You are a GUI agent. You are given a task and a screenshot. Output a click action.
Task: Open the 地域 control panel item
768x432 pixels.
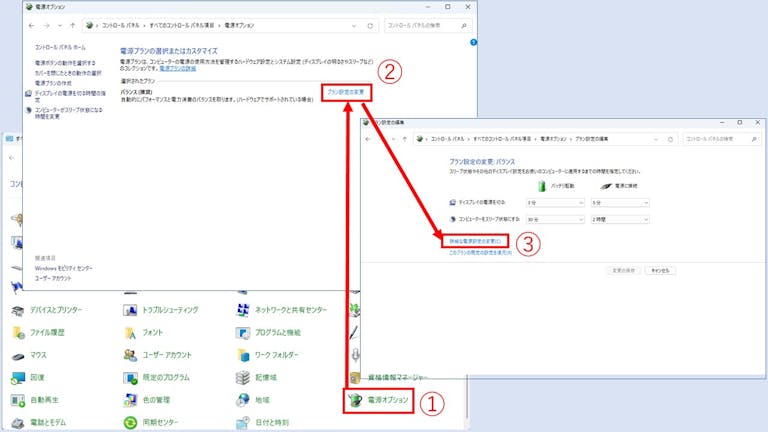tap(253, 400)
